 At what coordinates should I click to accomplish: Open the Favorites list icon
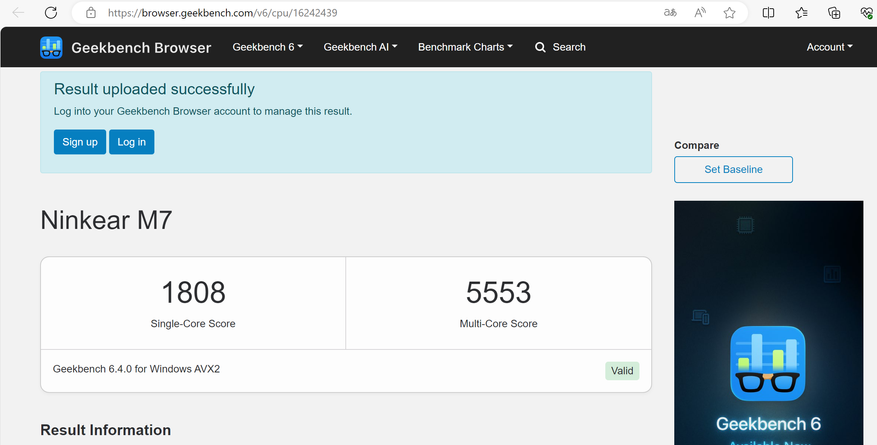point(801,12)
